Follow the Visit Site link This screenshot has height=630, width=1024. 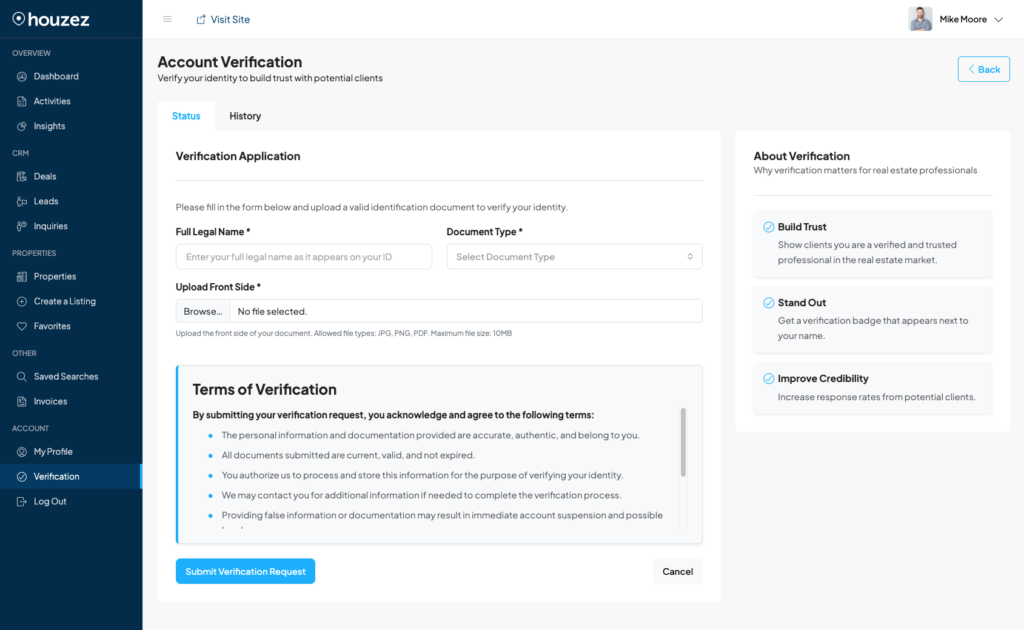(223, 19)
